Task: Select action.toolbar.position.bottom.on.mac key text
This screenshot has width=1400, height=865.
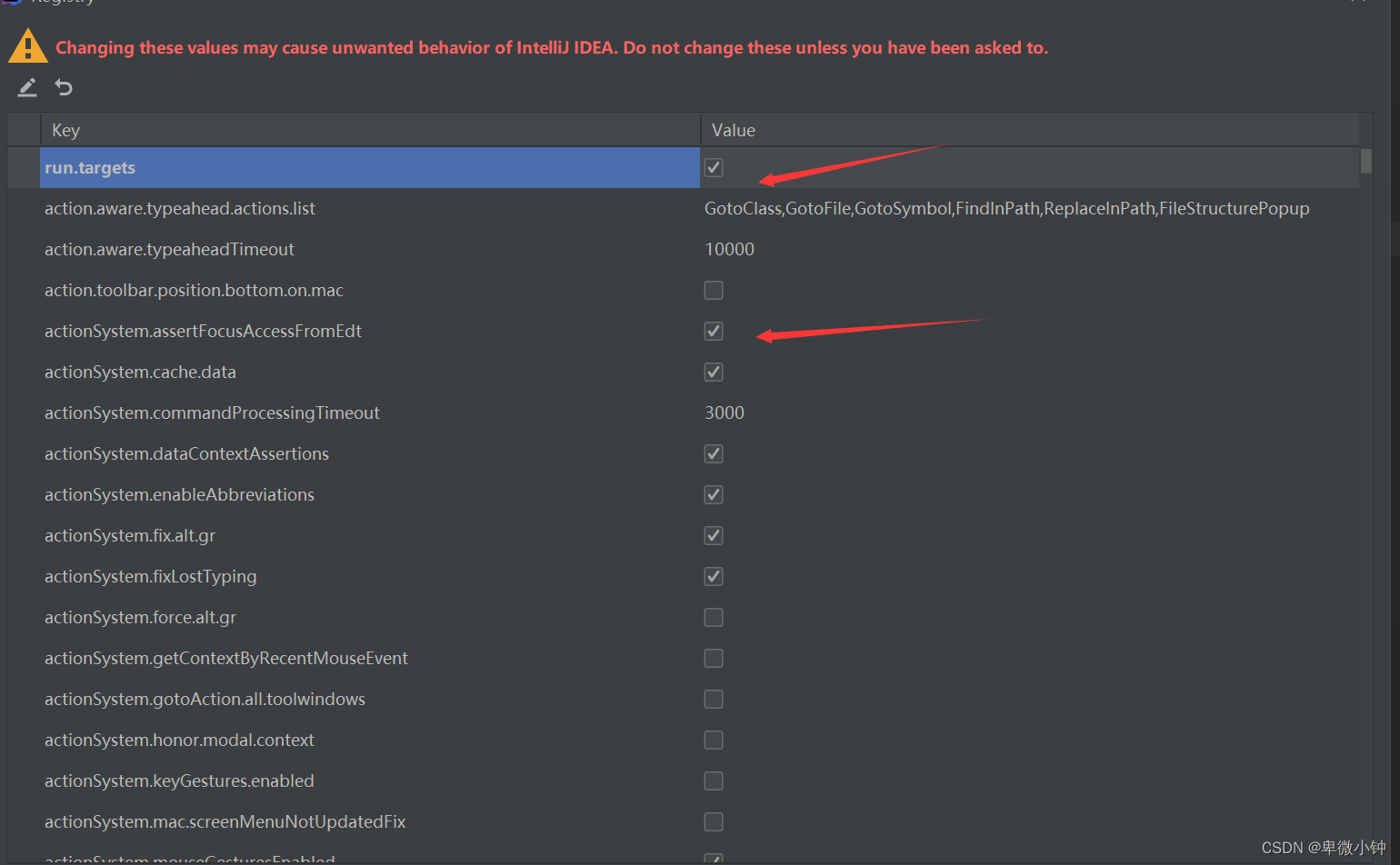Action: (x=194, y=290)
